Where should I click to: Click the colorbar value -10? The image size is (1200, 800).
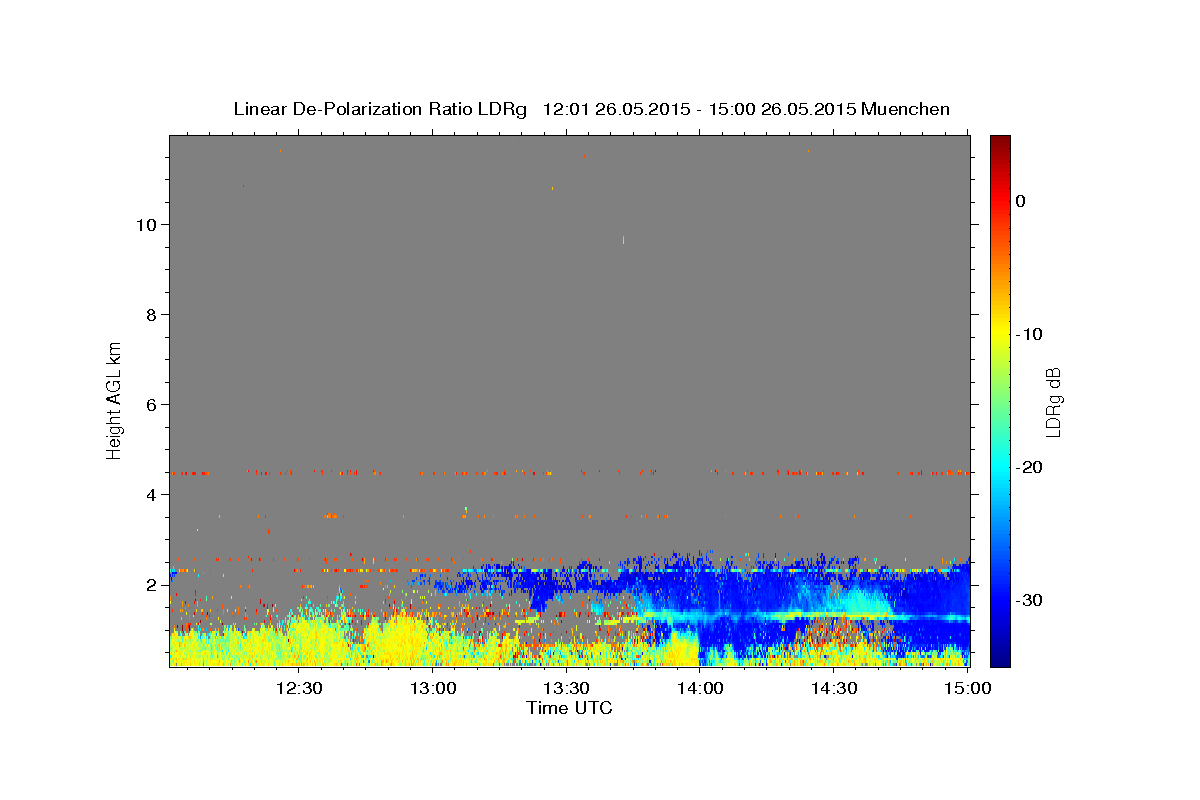(1030, 334)
